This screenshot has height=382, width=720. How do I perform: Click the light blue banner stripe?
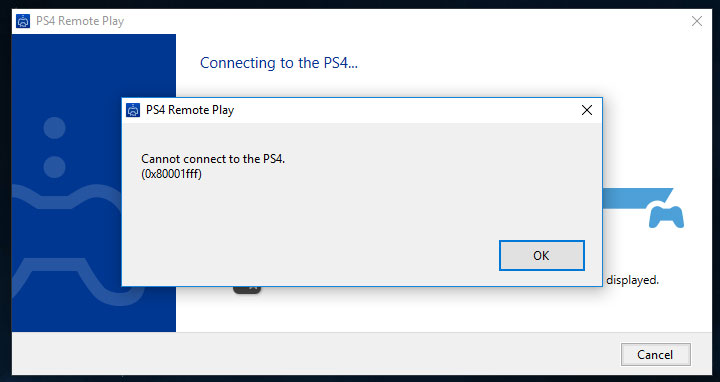tap(637, 198)
